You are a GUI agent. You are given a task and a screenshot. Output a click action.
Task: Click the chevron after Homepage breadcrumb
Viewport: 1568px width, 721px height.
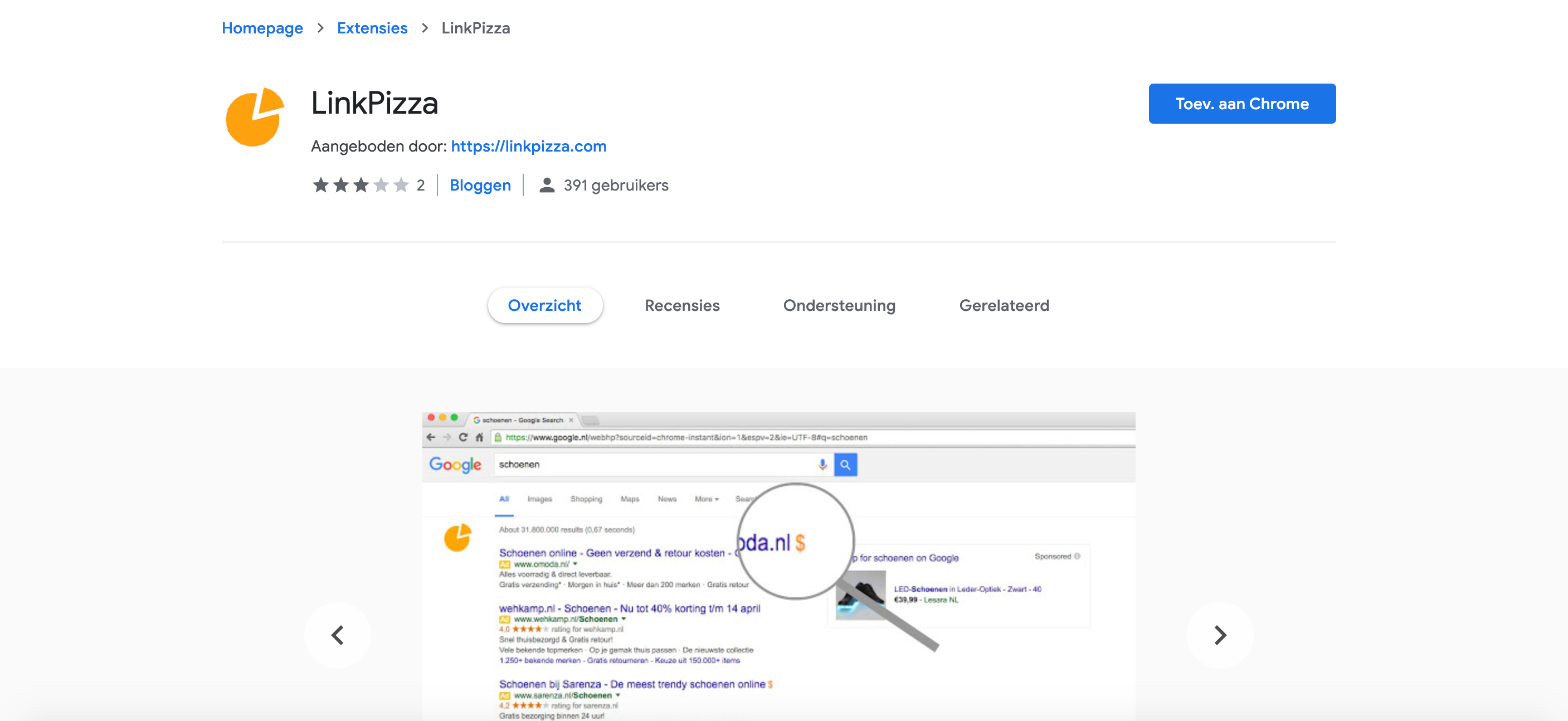[320, 28]
